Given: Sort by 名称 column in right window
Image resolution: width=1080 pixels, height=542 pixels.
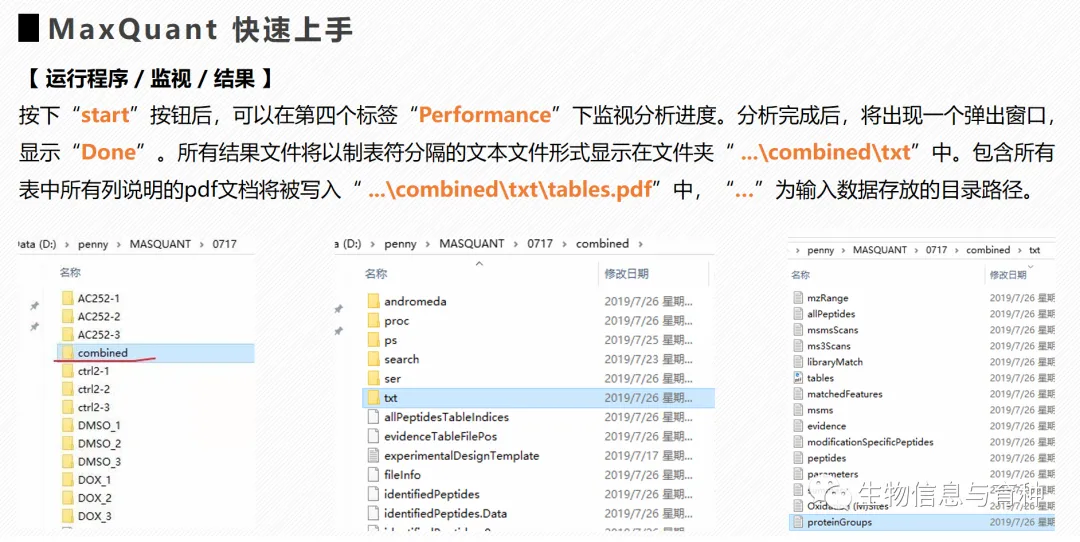Looking at the screenshot, I should (800, 275).
